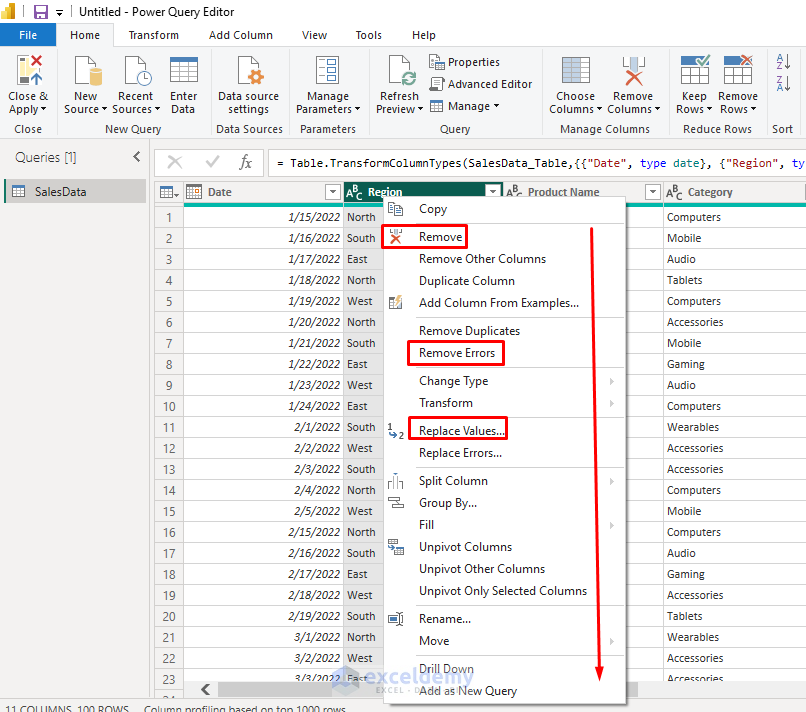Confirm formula with checkmark icon
The width and height of the screenshot is (806, 712).
(212, 162)
